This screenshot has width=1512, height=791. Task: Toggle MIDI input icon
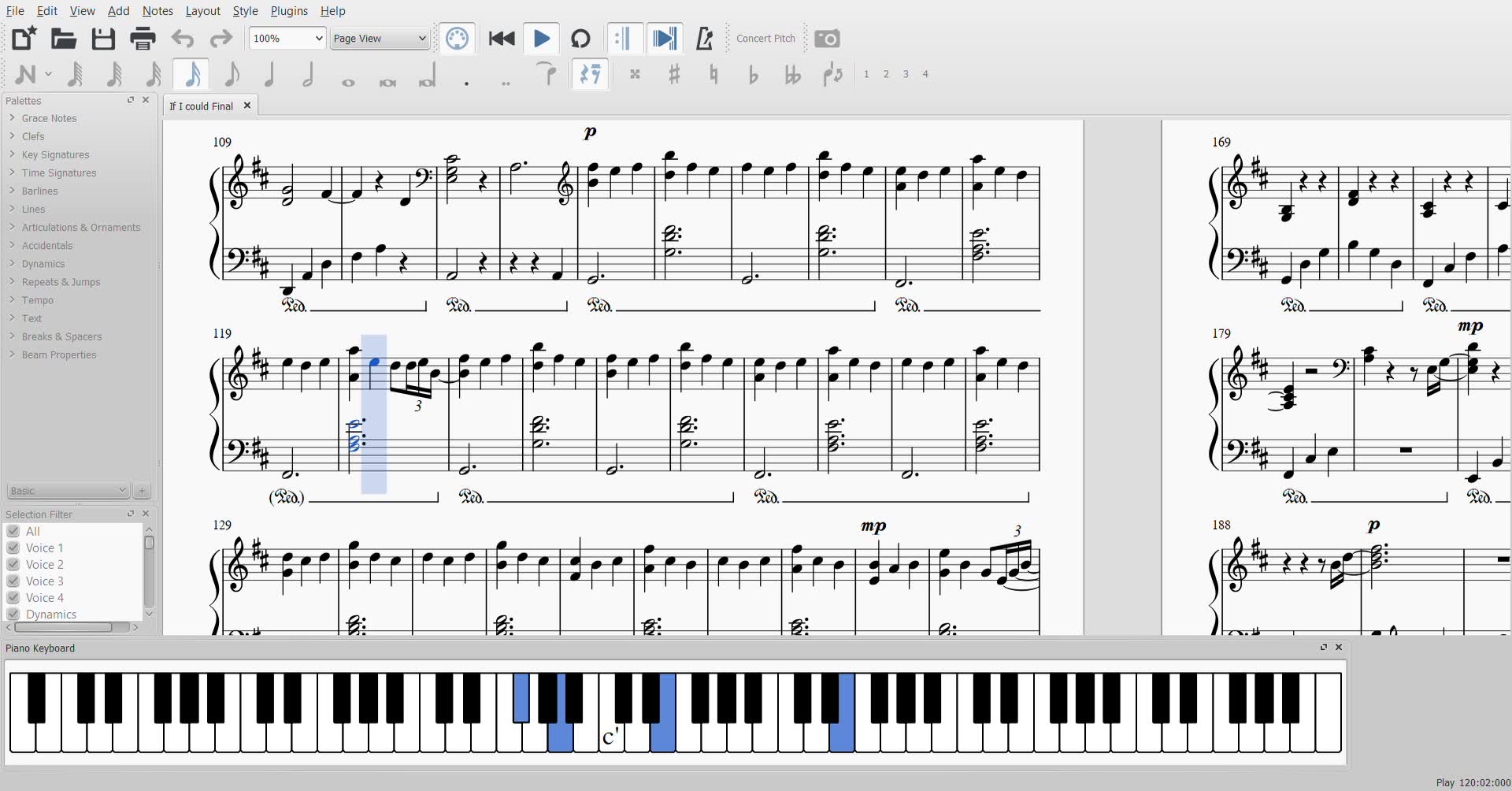(458, 38)
